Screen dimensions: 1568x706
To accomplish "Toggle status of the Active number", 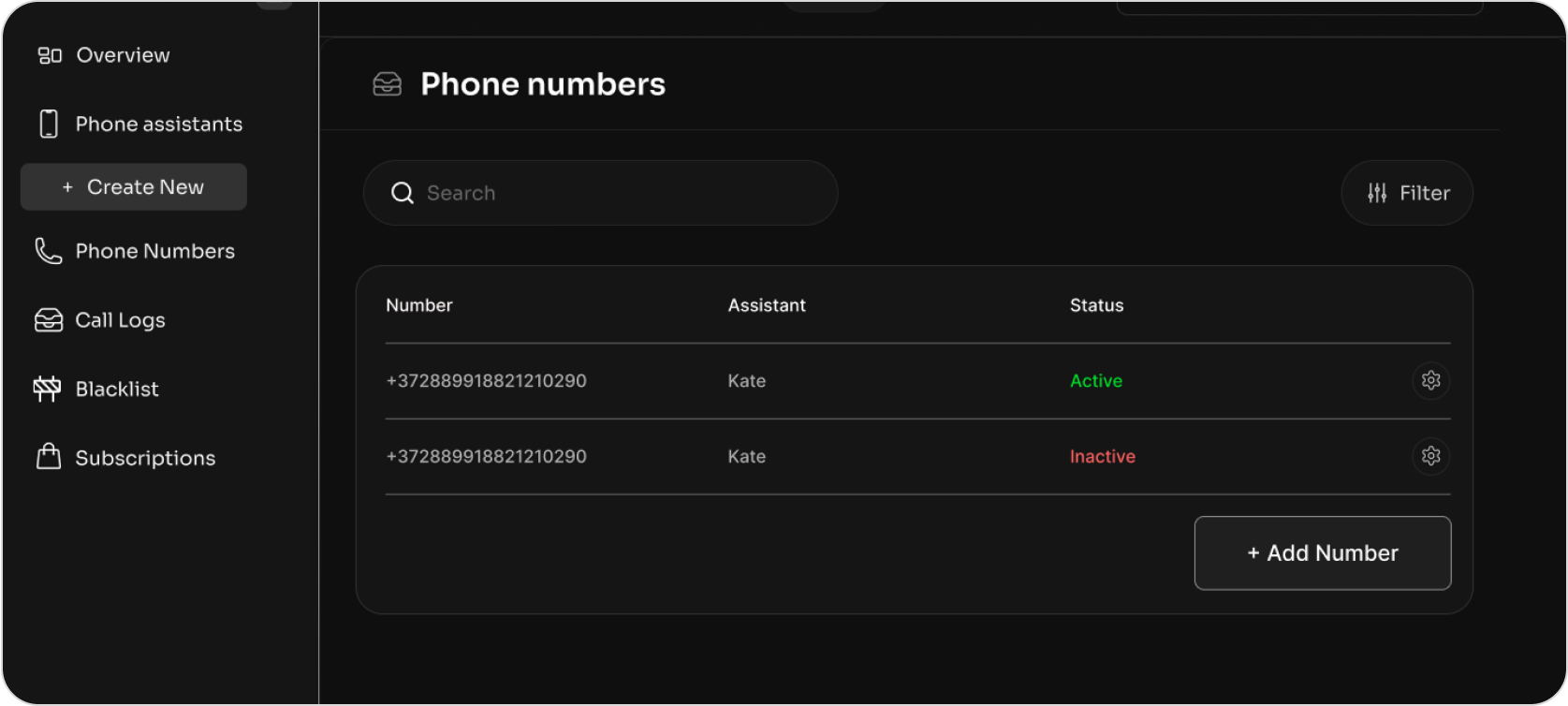I will pyautogui.click(x=1095, y=380).
